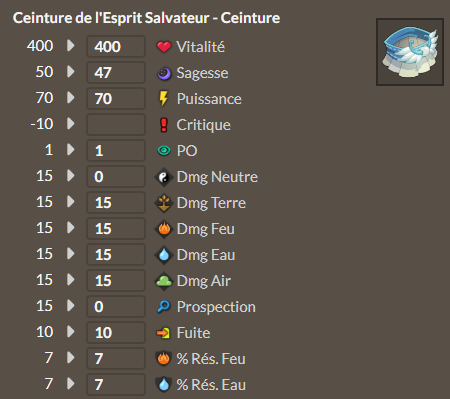Click the % Rés. Feu value field
450x399 pixels.
[x=116, y=359]
